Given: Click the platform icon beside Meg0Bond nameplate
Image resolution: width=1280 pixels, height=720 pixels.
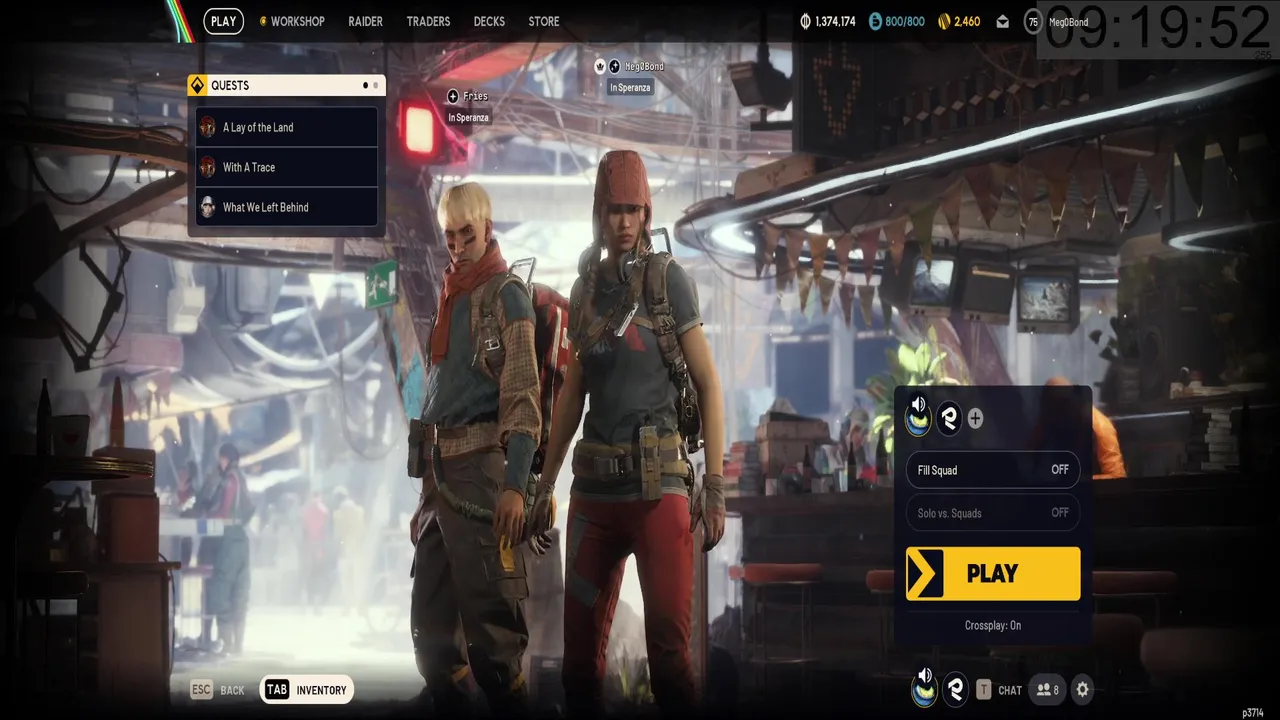Looking at the screenshot, I should pos(615,66).
